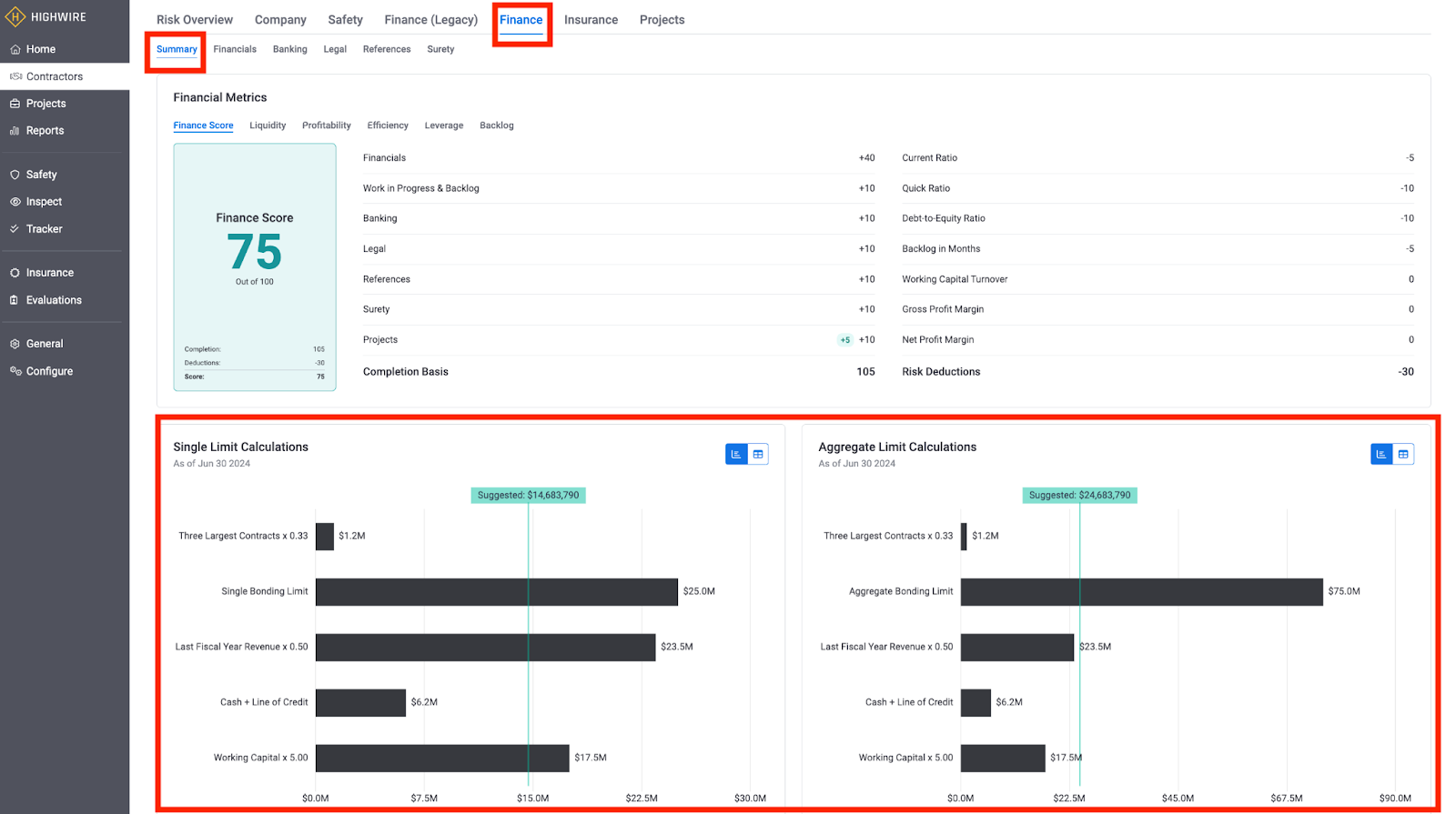Click the Finance Score 75 card
Image resolution: width=1456 pixels, height=814 pixels.
(255, 266)
